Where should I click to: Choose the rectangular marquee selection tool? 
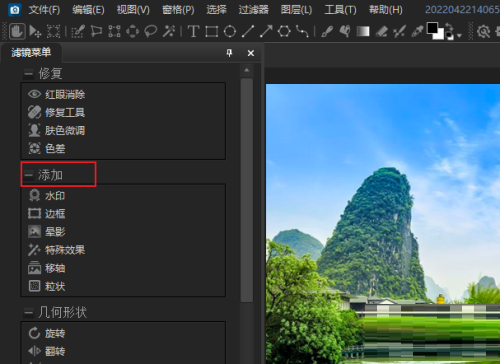53,31
